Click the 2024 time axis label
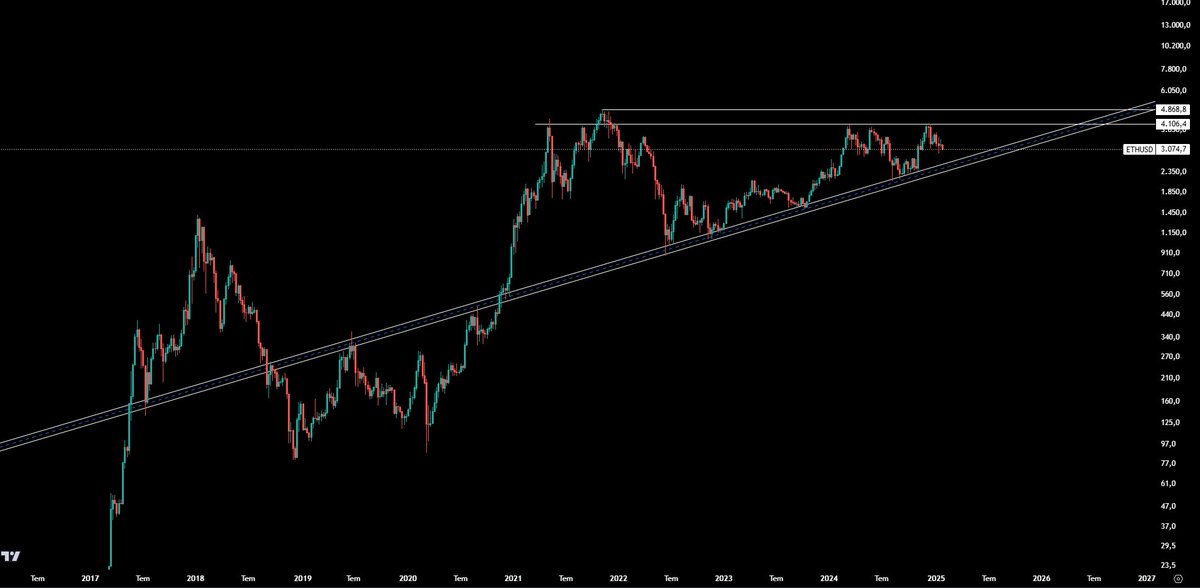The width and height of the screenshot is (1200, 588). click(x=829, y=578)
